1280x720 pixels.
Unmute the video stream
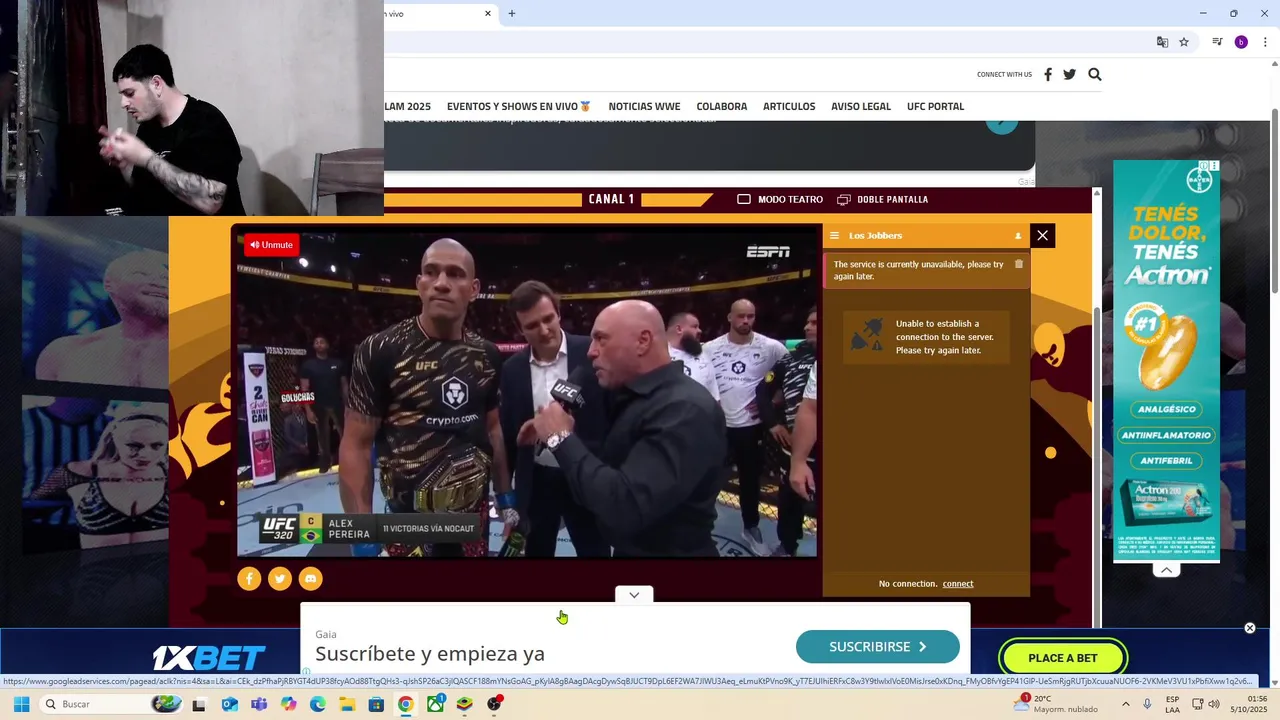[x=272, y=245]
